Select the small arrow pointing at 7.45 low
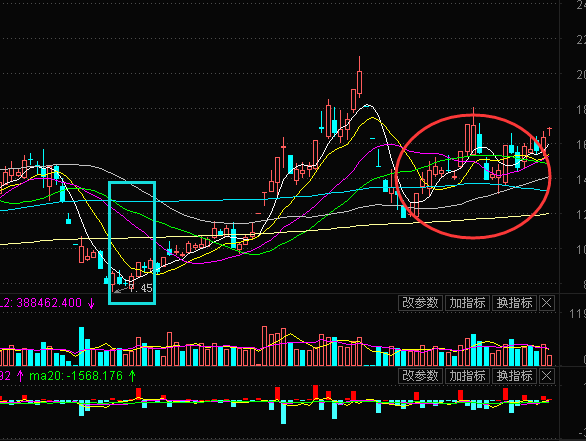The width and height of the screenshot is (586, 441). [121, 290]
